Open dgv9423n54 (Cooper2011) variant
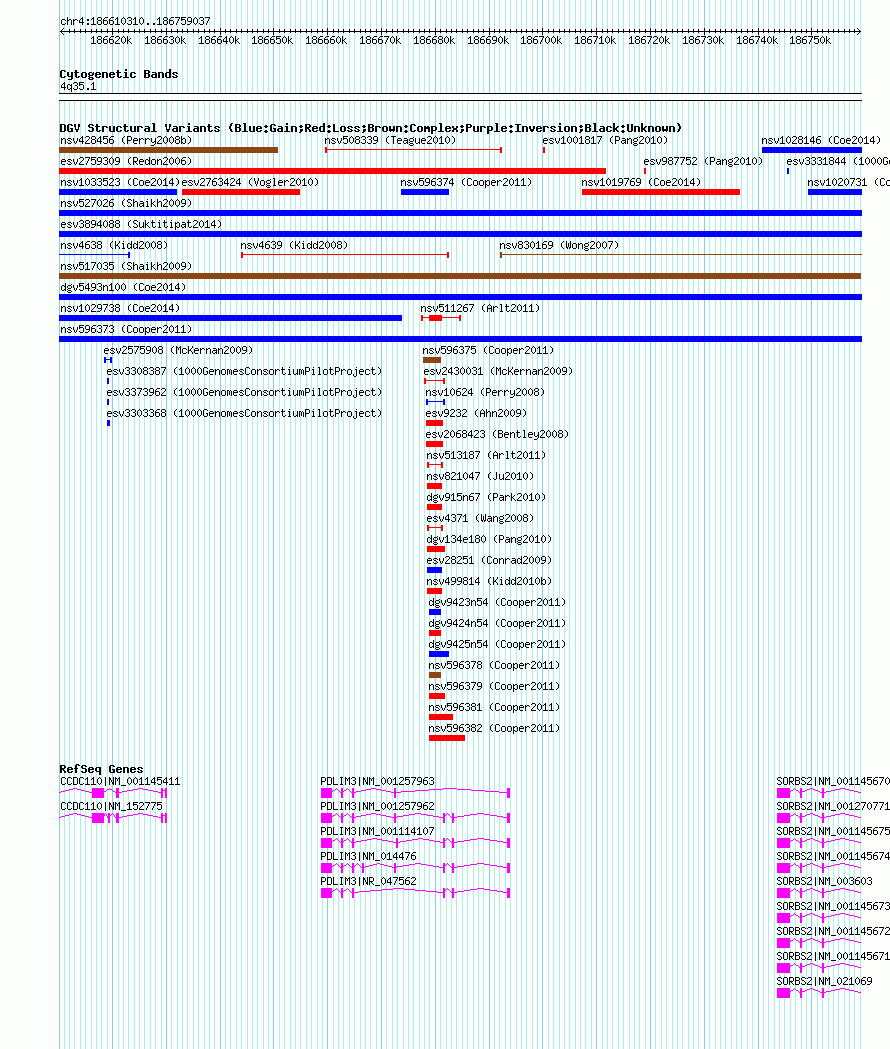The height and width of the screenshot is (1049, 890). click(x=497, y=602)
